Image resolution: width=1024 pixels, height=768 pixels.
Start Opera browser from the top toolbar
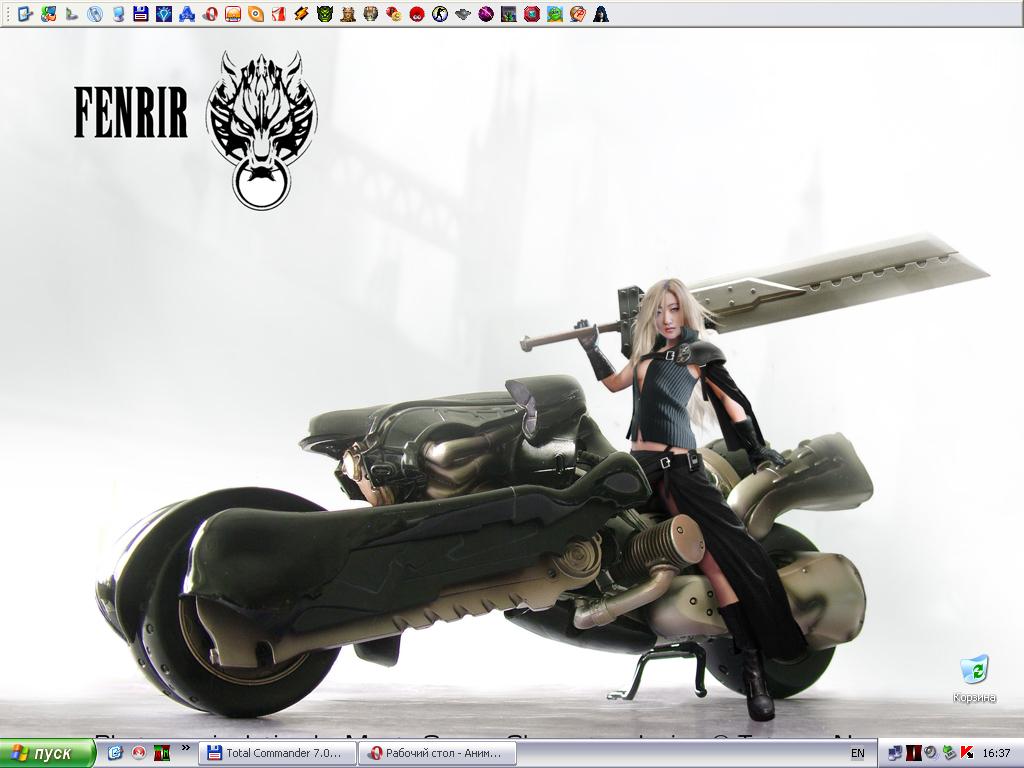click(x=210, y=13)
